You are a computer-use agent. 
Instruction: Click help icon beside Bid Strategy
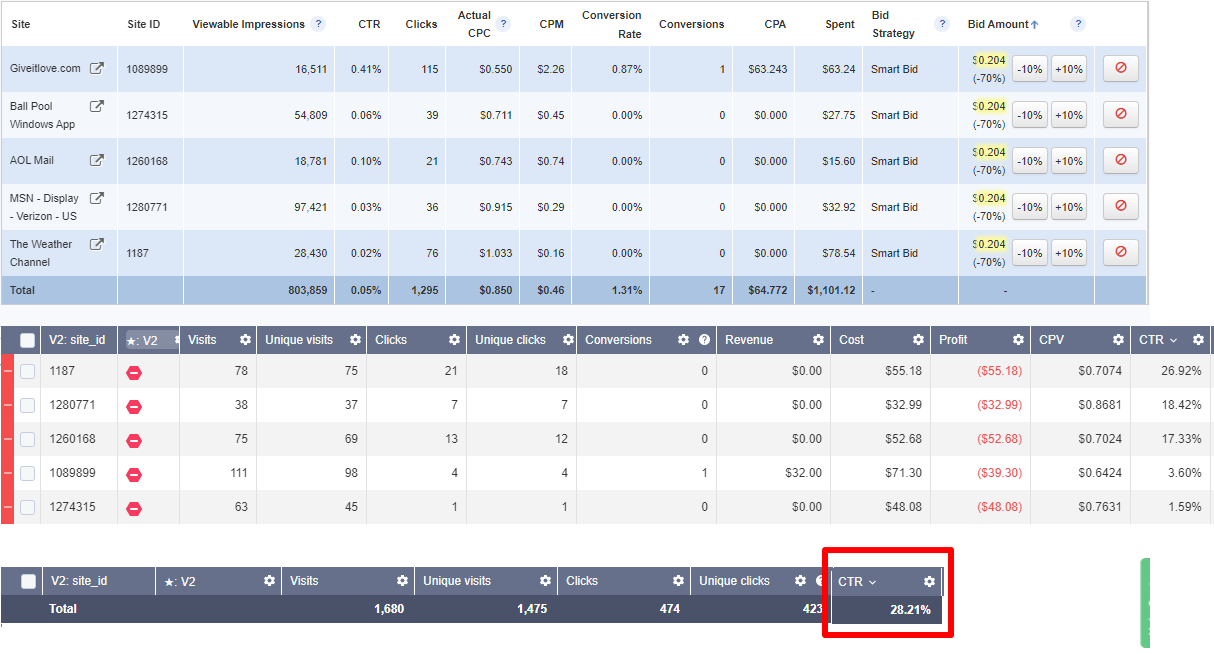pyautogui.click(x=941, y=24)
